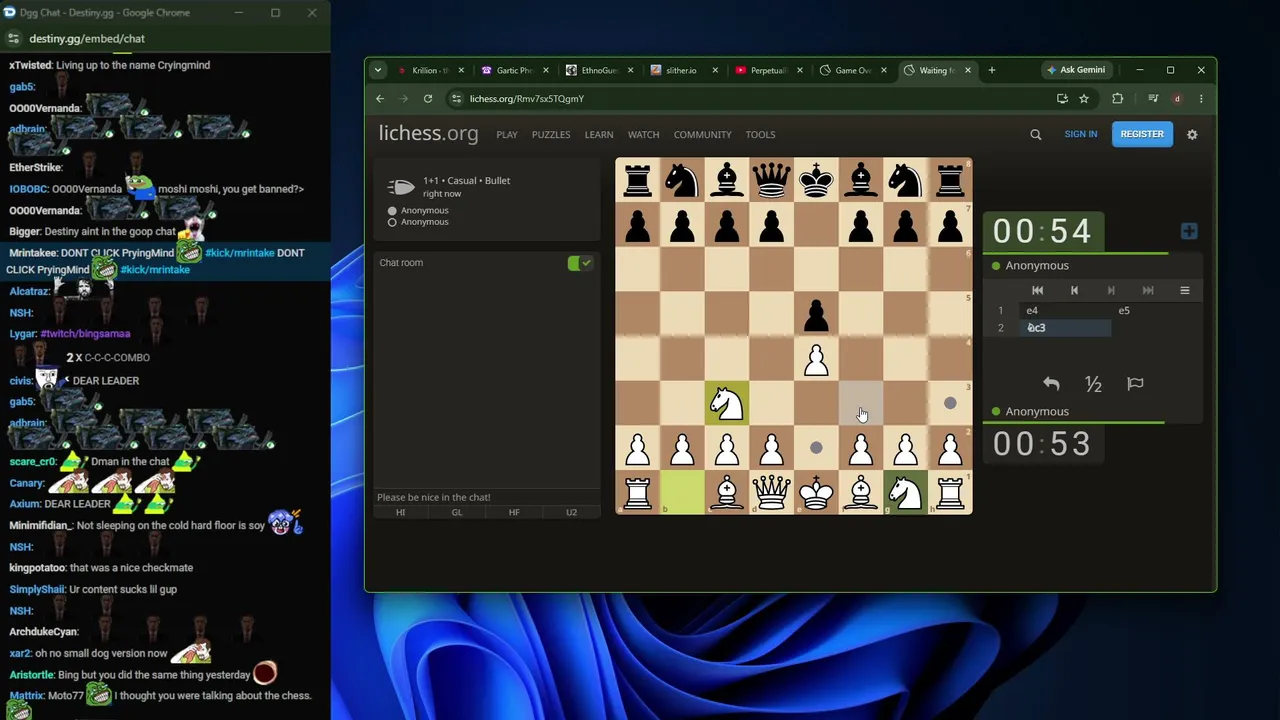The height and width of the screenshot is (720, 1280).
Task: View site information icon beside lichess URL
Action: point(456,99)
